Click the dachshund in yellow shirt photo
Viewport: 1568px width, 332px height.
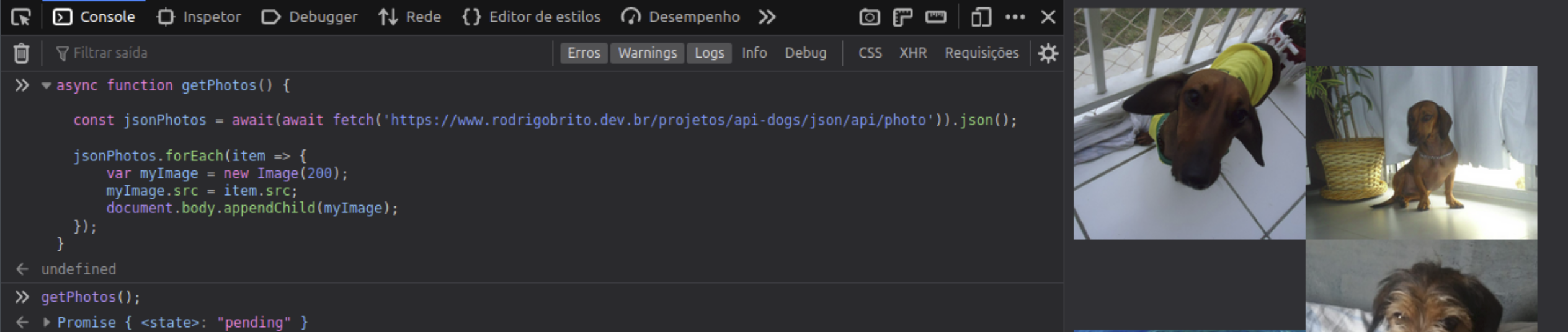[1189, 123]
